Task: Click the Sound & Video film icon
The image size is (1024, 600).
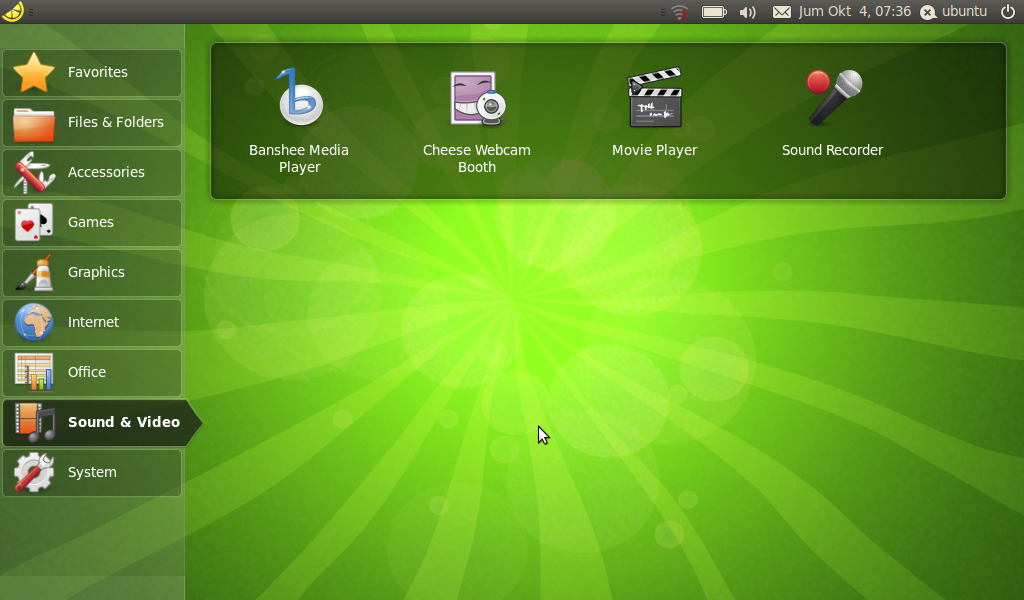Action: coord(35,422)
